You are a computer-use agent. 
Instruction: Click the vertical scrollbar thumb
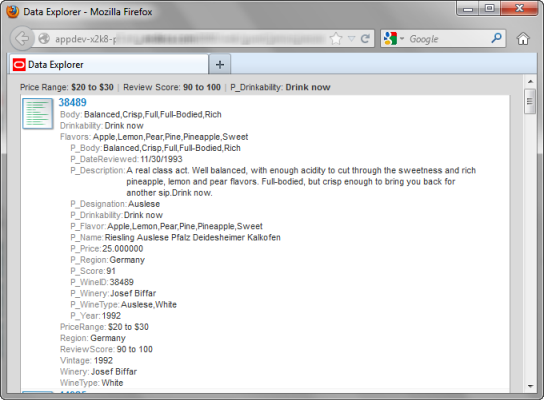(x=530, y=101)
